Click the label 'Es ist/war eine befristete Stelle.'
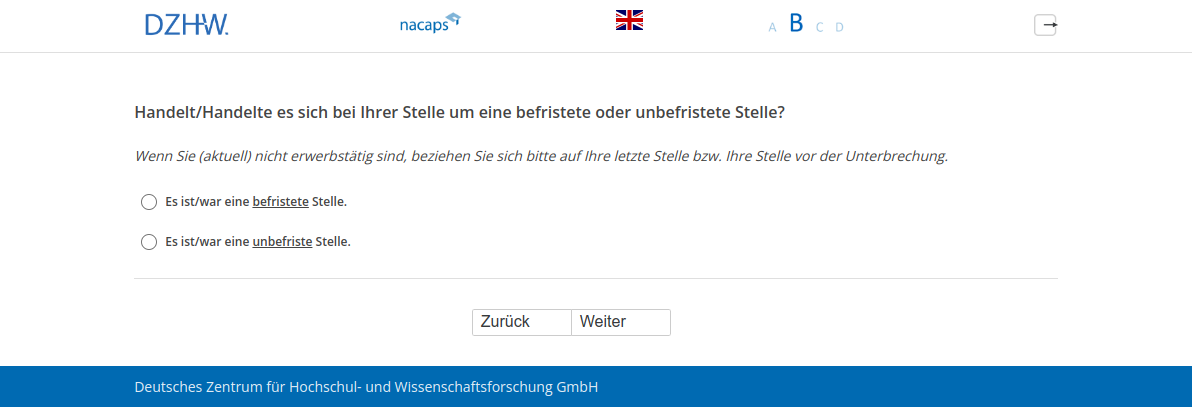 coord(256,202)
